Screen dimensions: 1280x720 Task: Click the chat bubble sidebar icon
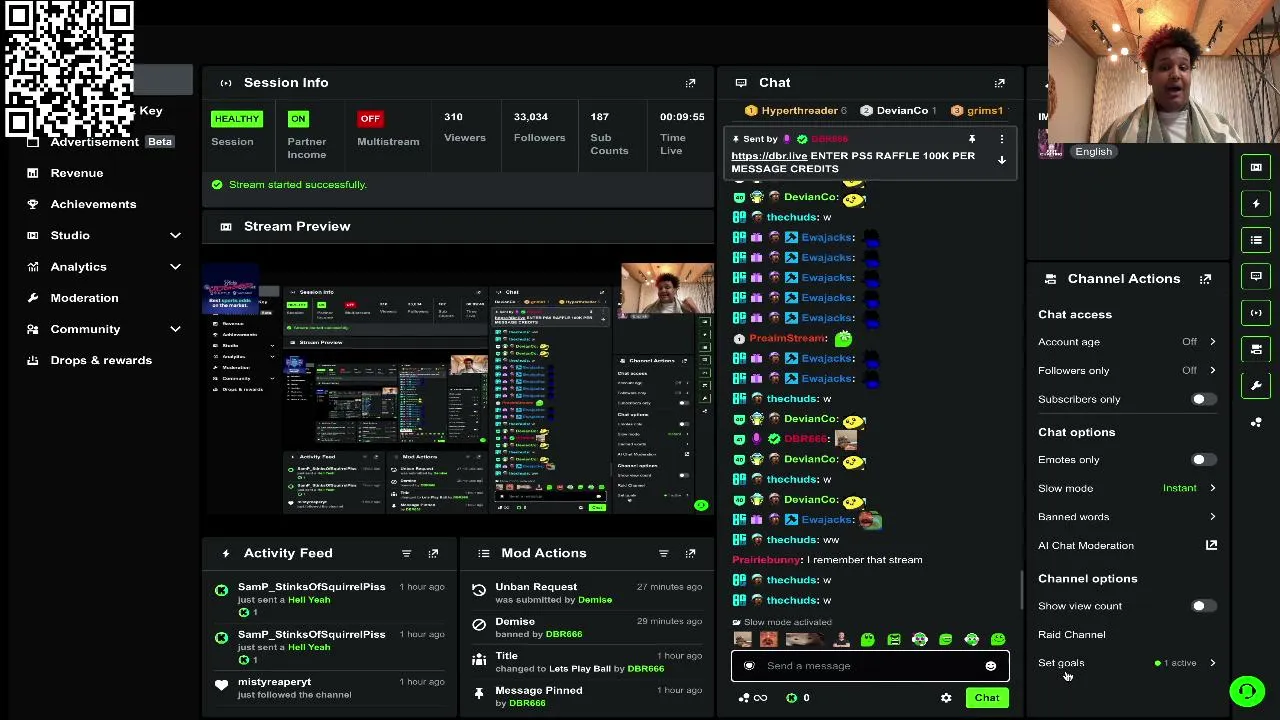point(1256,276)
